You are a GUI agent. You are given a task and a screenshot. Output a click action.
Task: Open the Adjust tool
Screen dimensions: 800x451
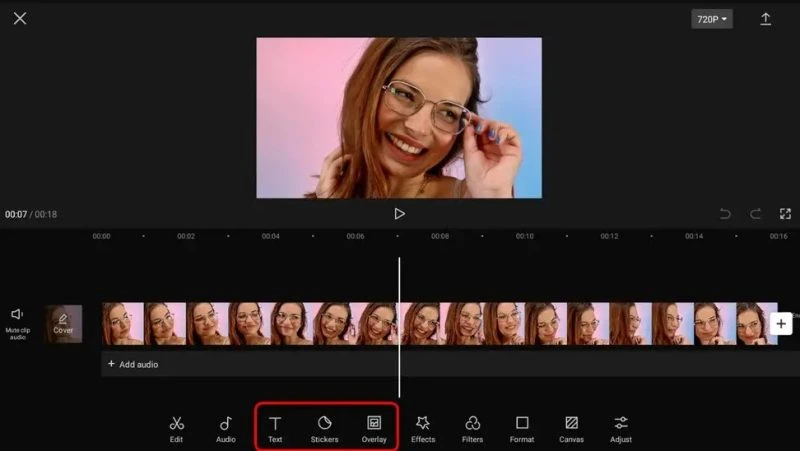(x=621, y=429)
